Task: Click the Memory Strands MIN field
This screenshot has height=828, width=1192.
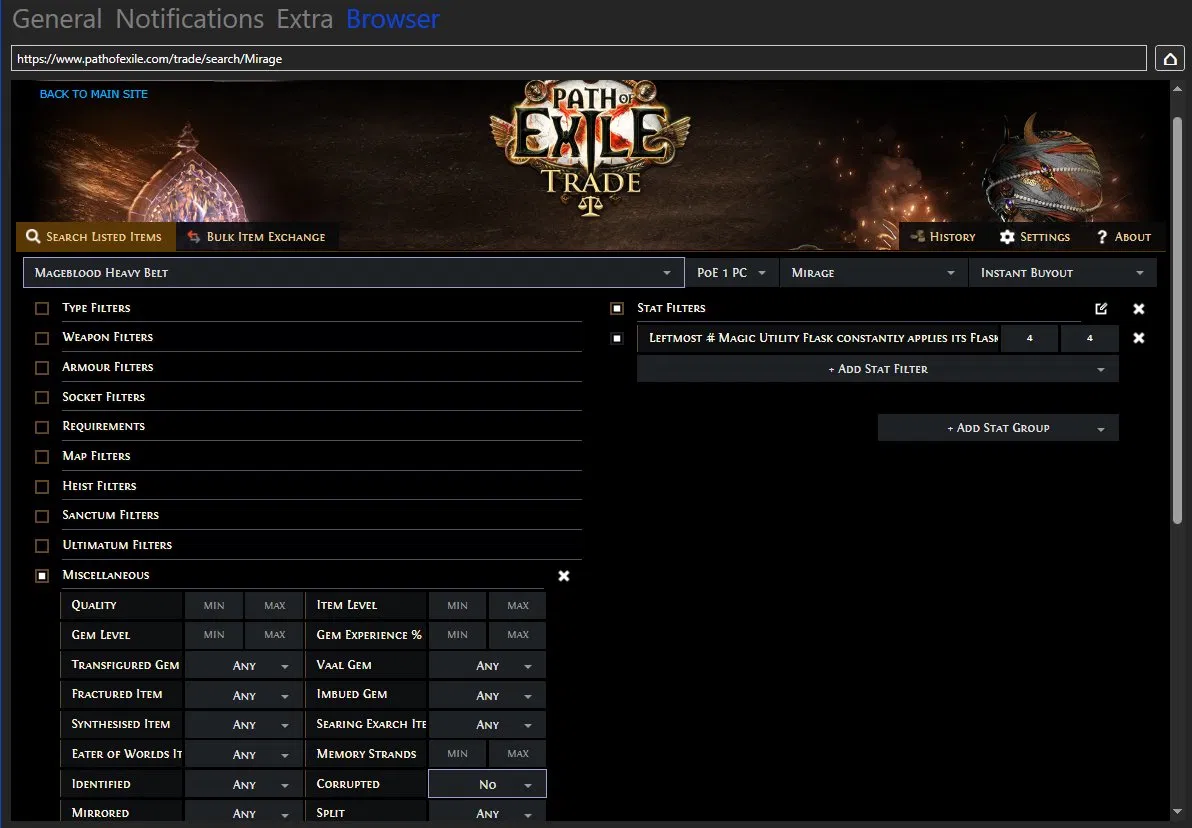Action: click(x=458, y=753)
